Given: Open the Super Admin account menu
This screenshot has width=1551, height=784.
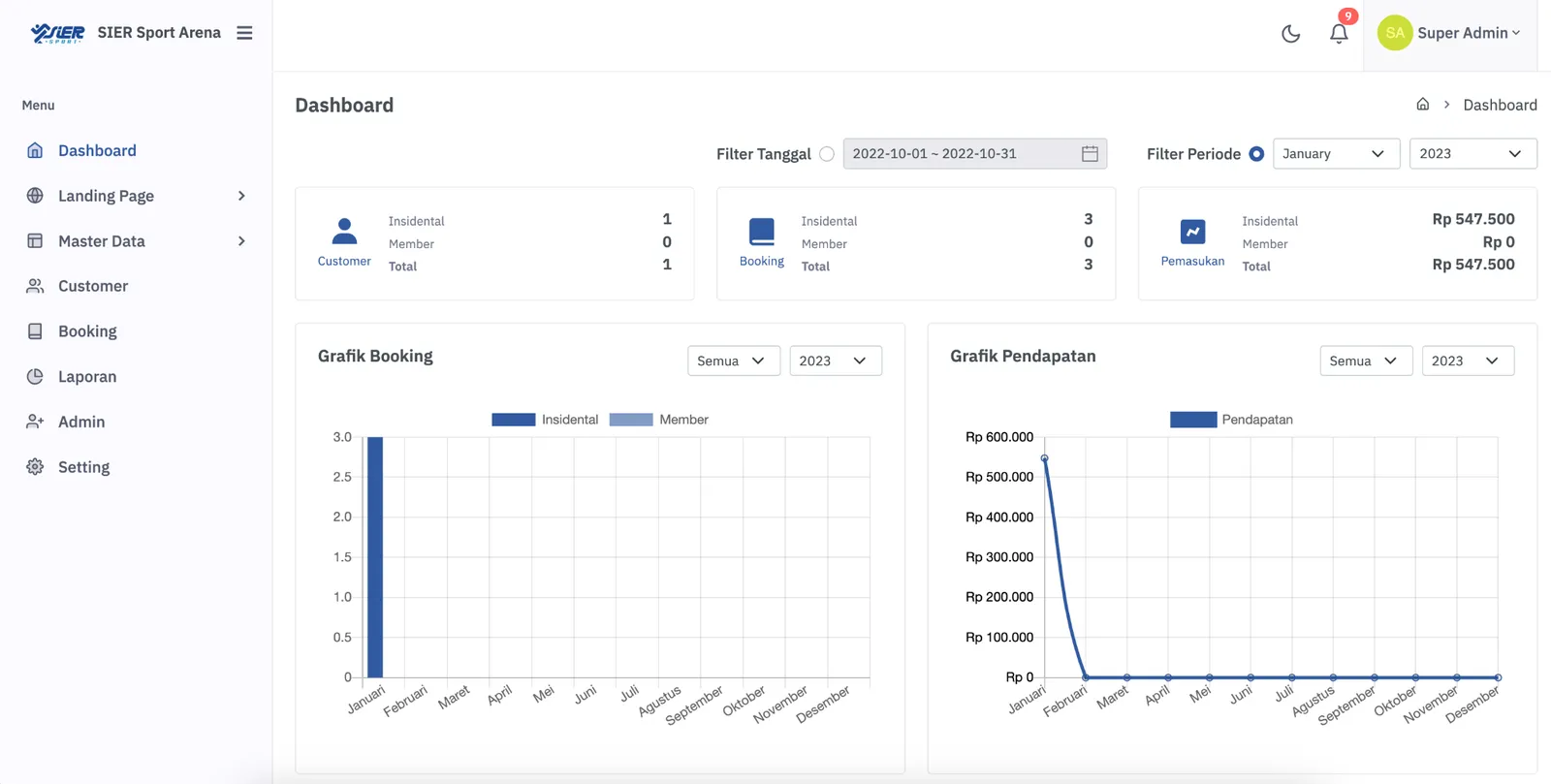Looking at the screenshot, I should 1450,33.
